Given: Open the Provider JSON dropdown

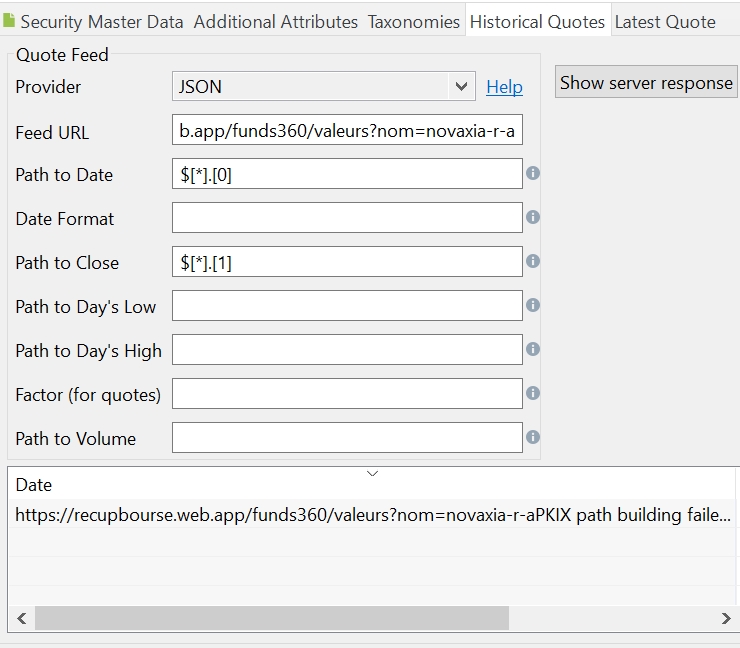Looking at the screenshot, I should click(323, 87).
